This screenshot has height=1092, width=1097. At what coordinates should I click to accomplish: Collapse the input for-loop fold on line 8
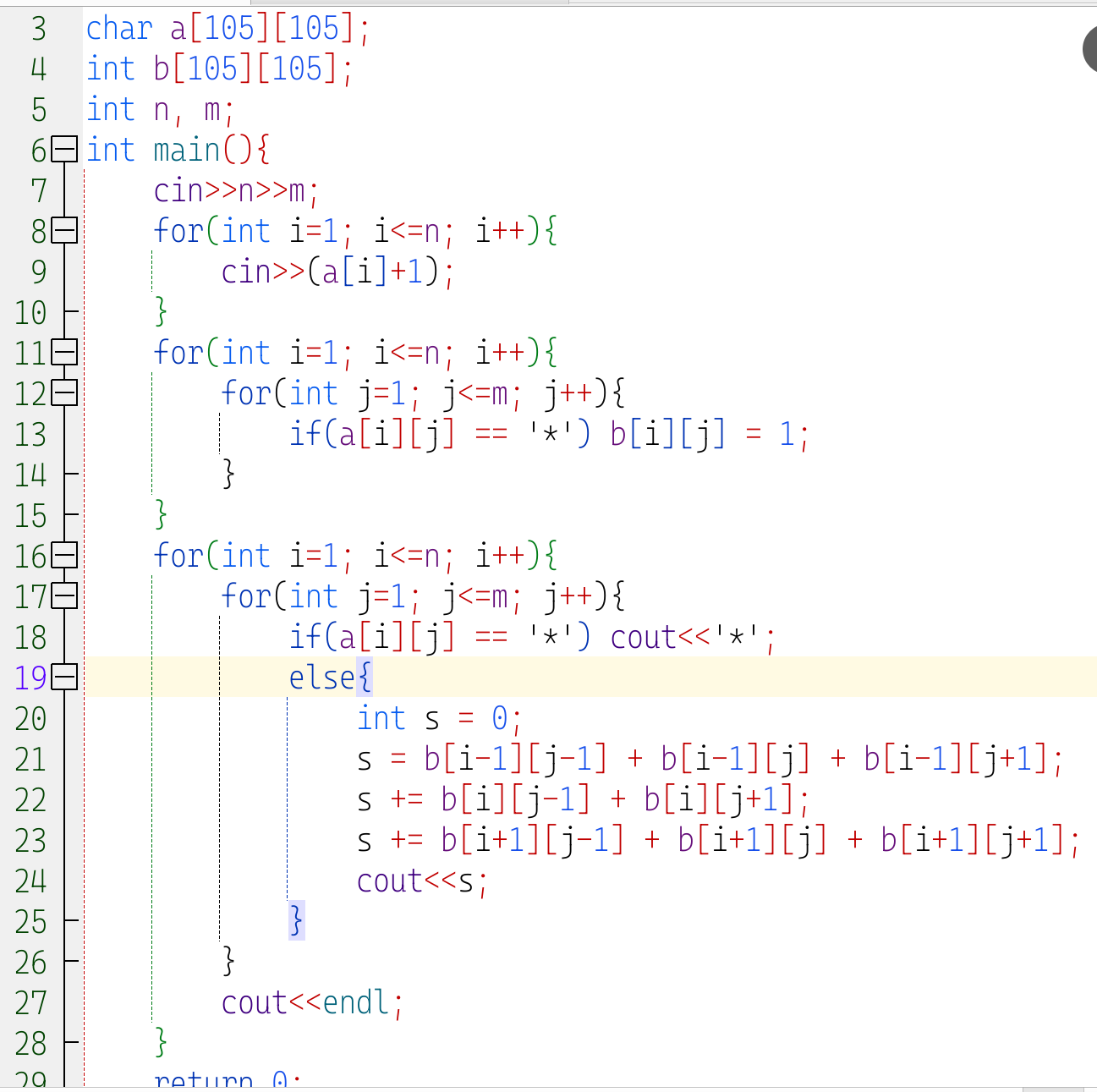64,231
